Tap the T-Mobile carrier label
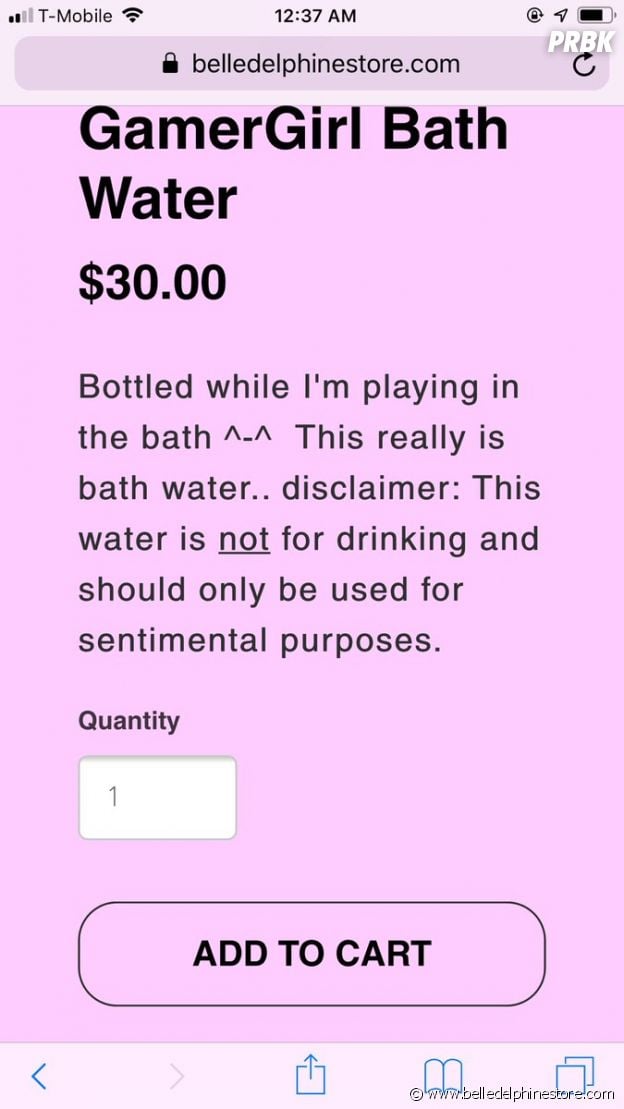 74,16
